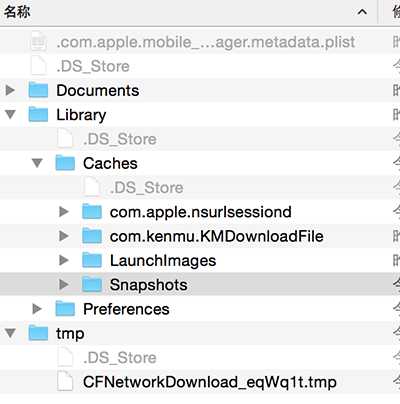Select the CFNetworkDownload_eqWq1t.tmp file name

[210, 382]
